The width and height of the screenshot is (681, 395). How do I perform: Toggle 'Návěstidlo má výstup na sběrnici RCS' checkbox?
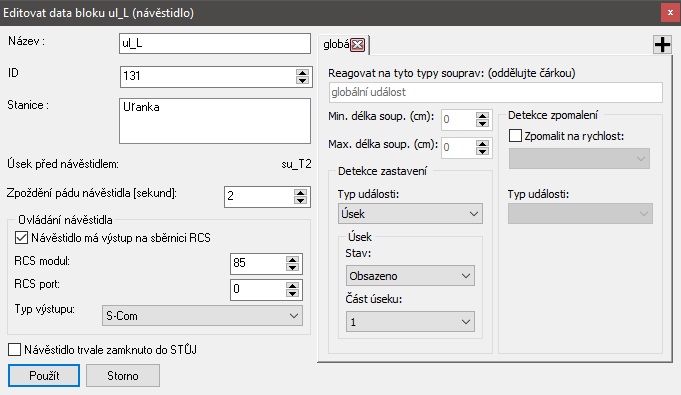21,238
